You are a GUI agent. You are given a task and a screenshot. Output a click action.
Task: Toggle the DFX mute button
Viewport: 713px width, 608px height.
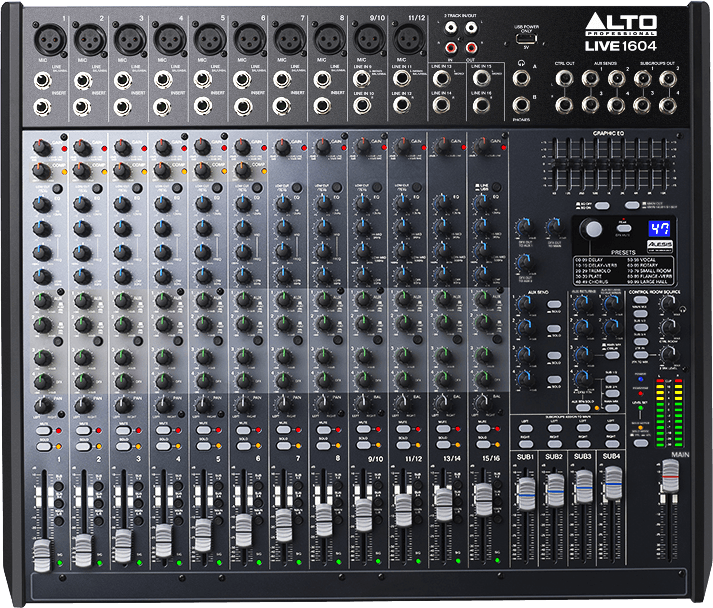623,229
